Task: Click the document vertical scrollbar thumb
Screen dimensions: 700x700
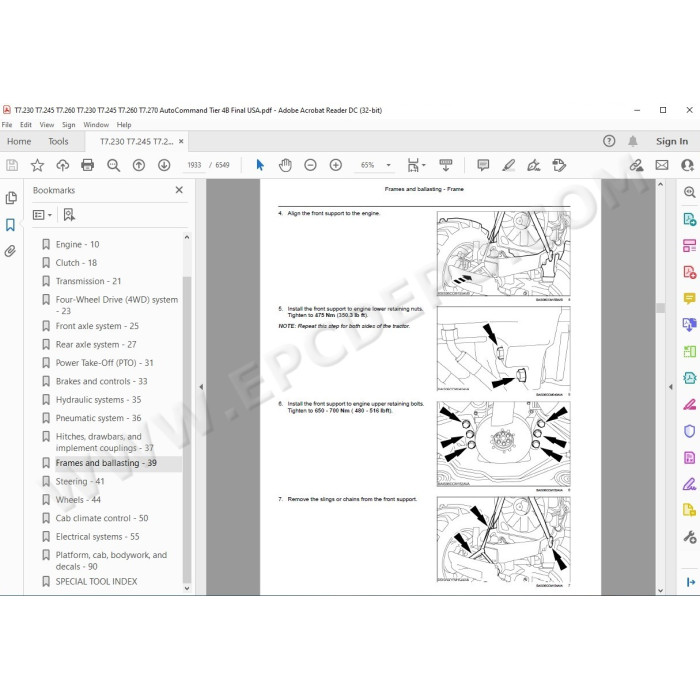Action: pos(661,308)
